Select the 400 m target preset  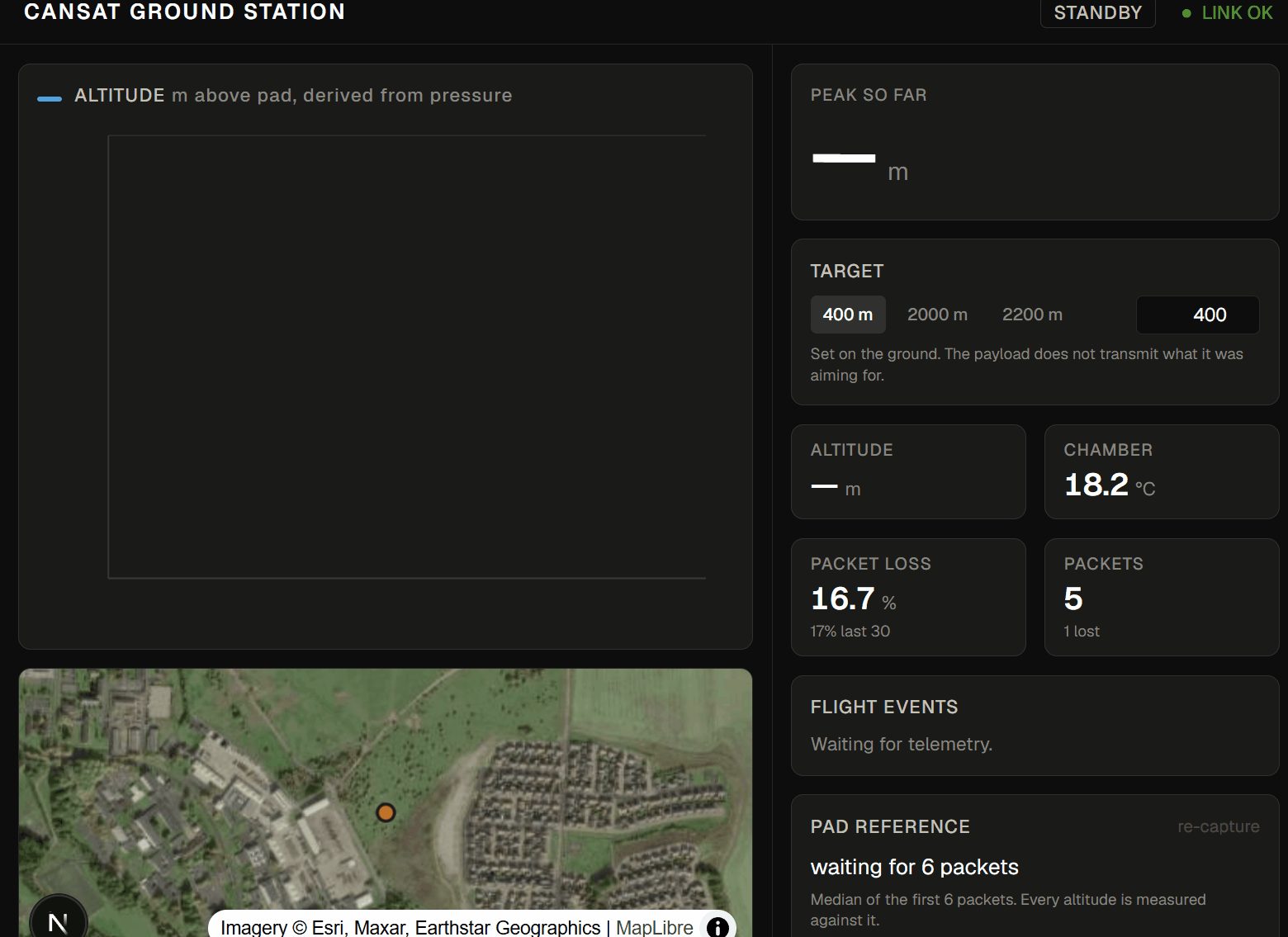(x=848, y=315)
